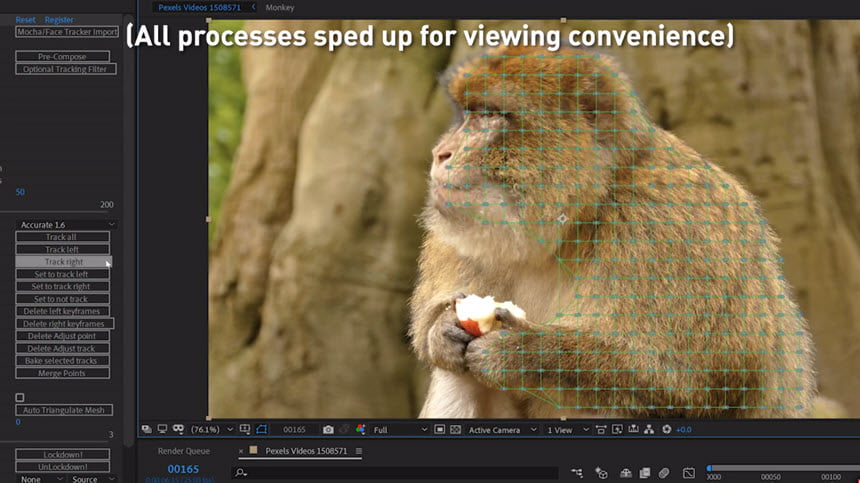Click the Always Preview This View icon
Screen dimensions: 860x483
(x=146, y=429)
